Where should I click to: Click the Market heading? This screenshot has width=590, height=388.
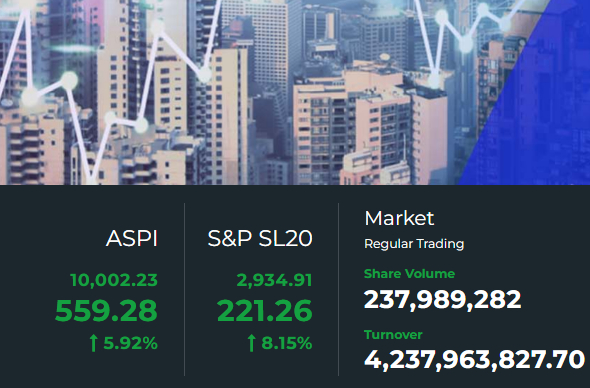click(399, 218)
